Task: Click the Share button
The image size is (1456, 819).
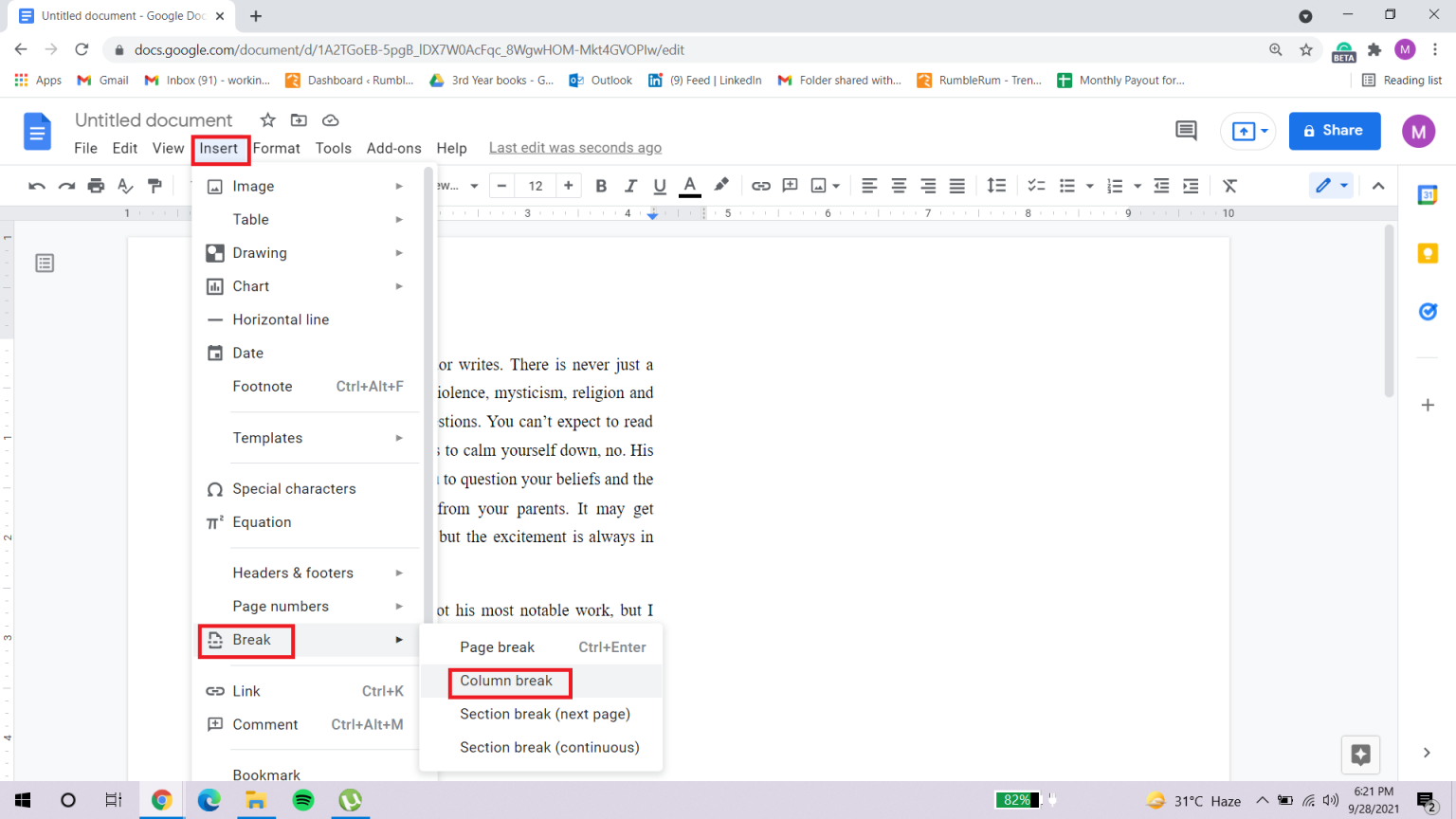Action: (x=1335, y=131)
